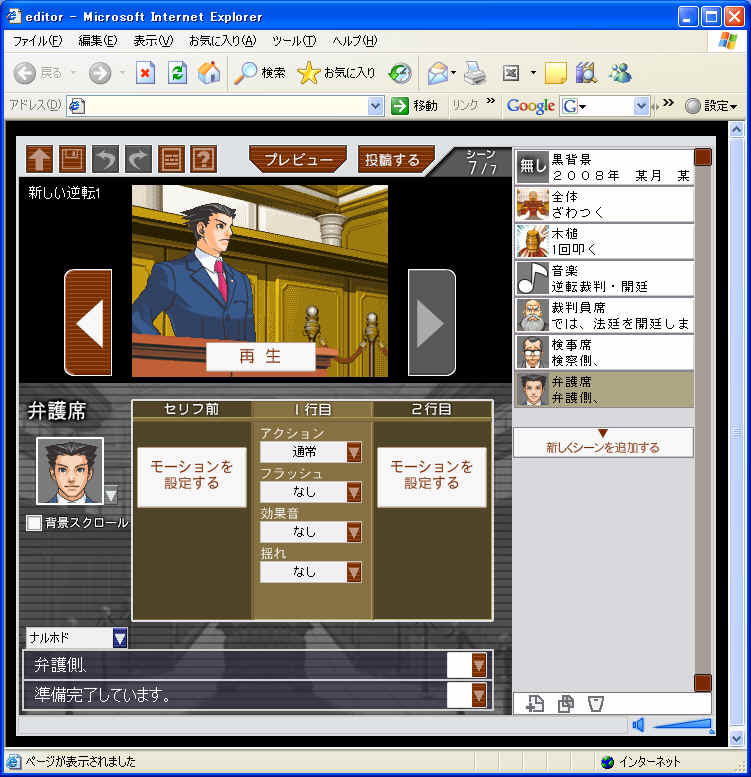Viewport: 751px width, 777px height.
Task: Enable the 背景スクロール checkbox
Action: [x=34, y=523]
